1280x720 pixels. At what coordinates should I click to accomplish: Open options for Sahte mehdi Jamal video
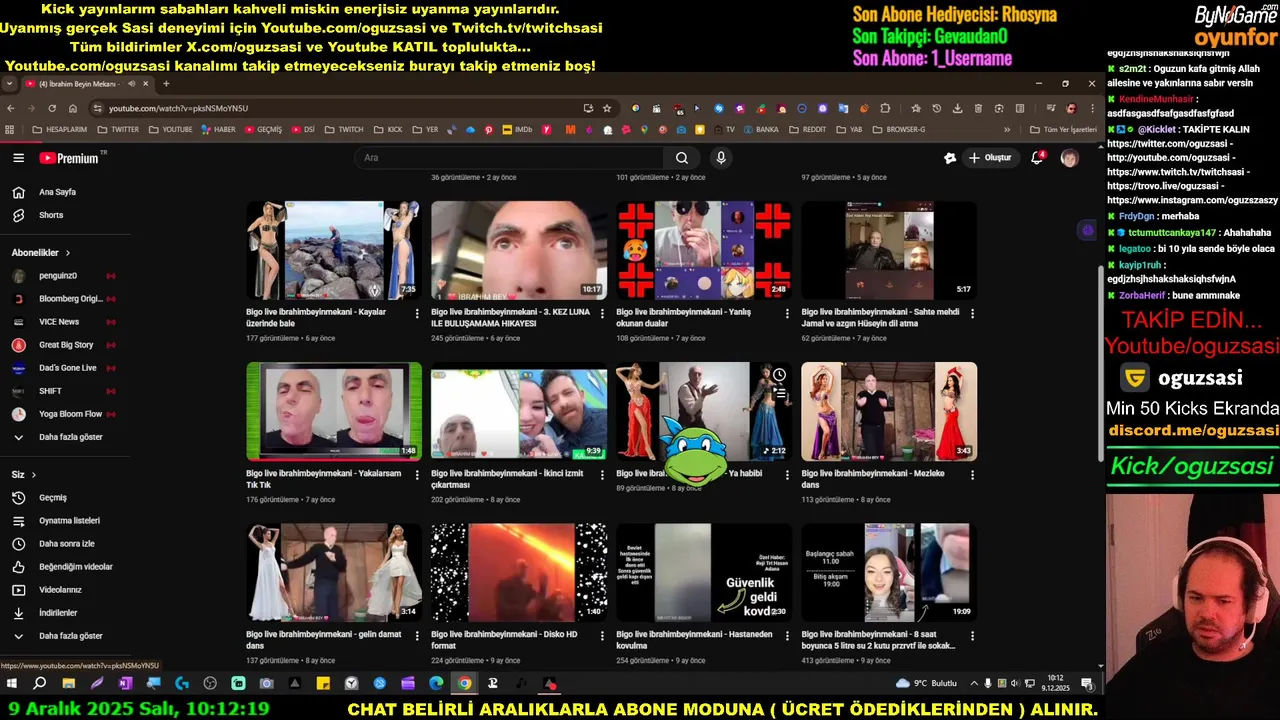pyautogui.click(x=972, y=313)
